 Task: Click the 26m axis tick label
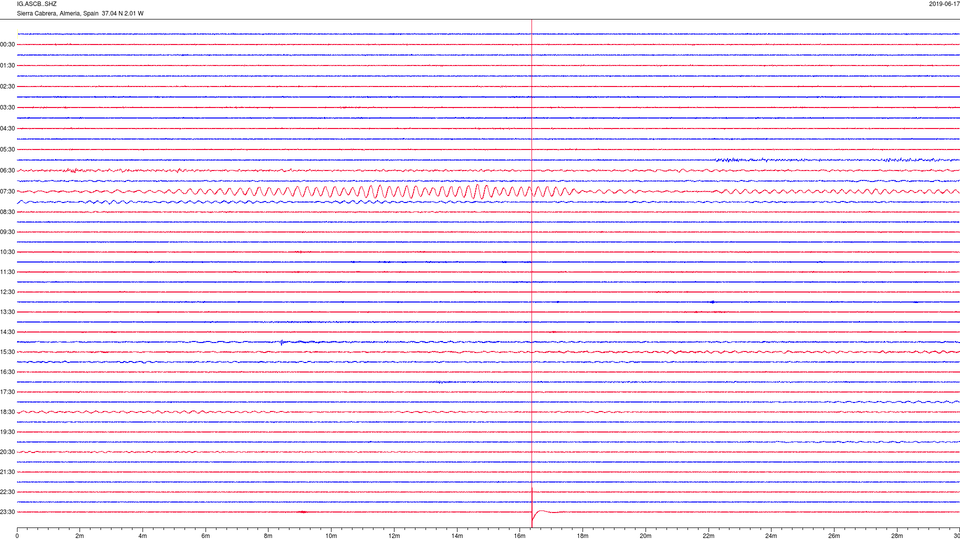(x=834, y=536)
